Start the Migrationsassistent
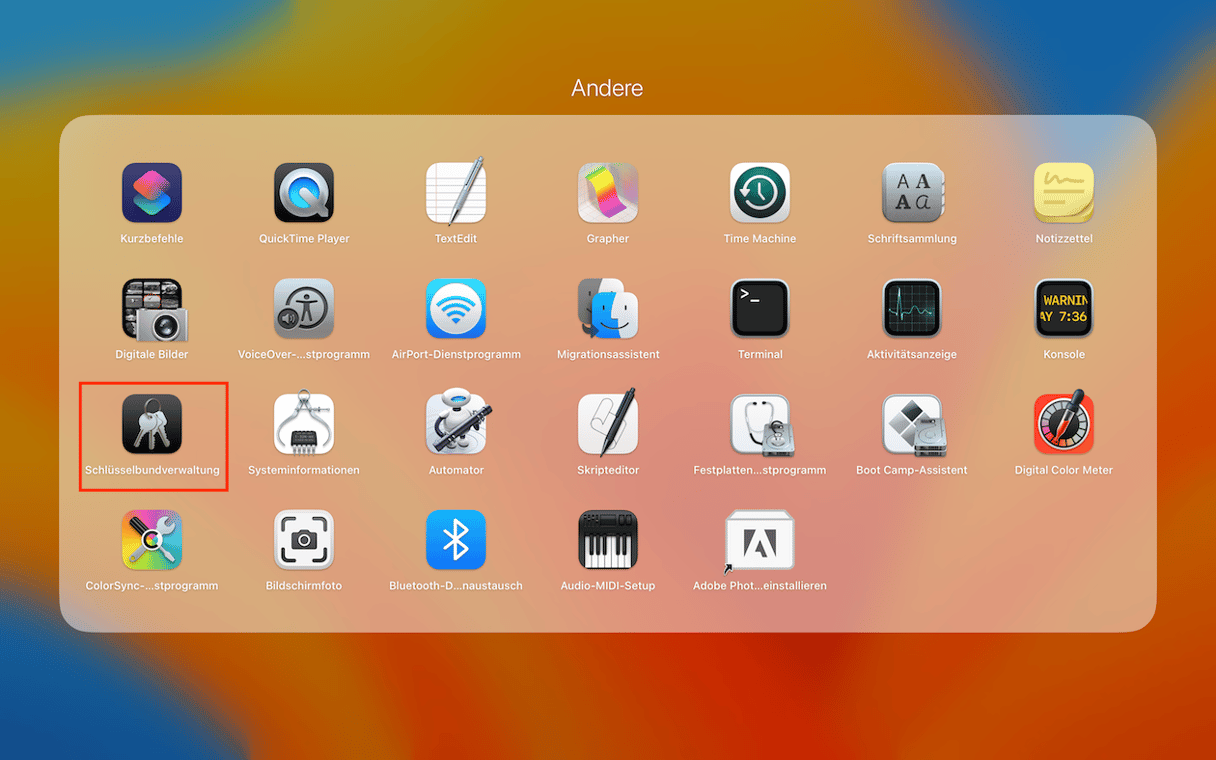The height and width of the screenshot is (760, 1216). (x=608, y=309)
